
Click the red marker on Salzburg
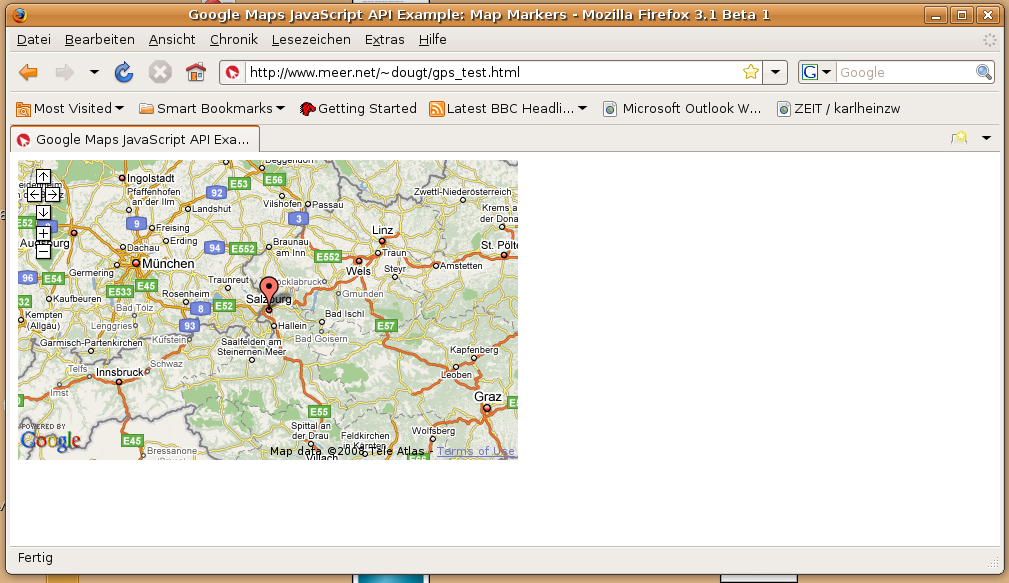pos(269,292)
